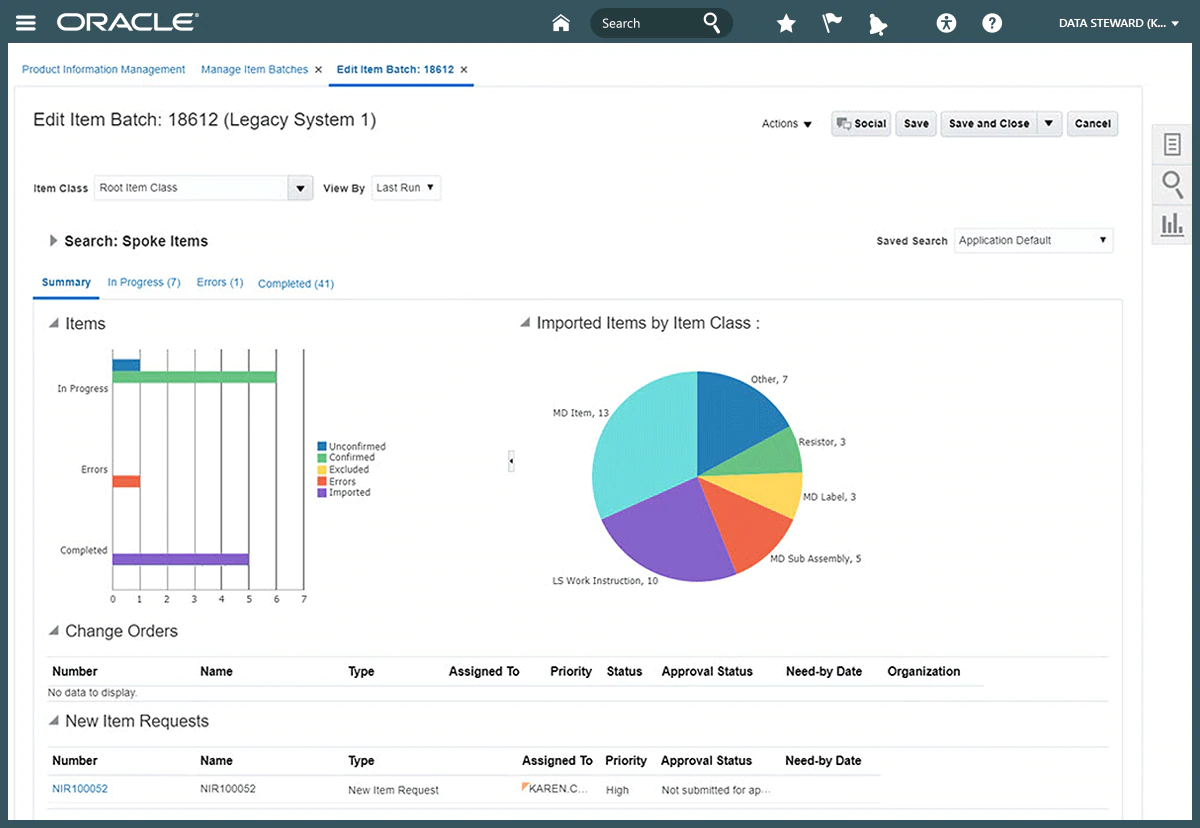
Task: Open the side panel search magnifier
Action: pyautogui.click(x=1171, y=184)
